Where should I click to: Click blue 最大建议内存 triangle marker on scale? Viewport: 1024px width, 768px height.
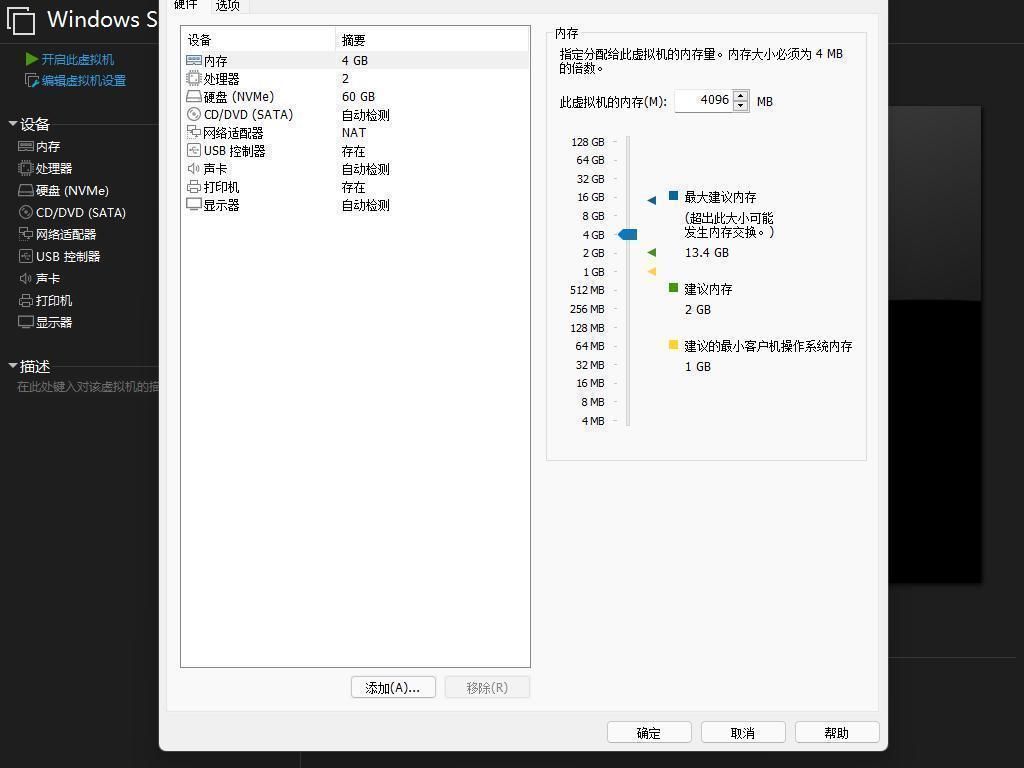[651, 200]
